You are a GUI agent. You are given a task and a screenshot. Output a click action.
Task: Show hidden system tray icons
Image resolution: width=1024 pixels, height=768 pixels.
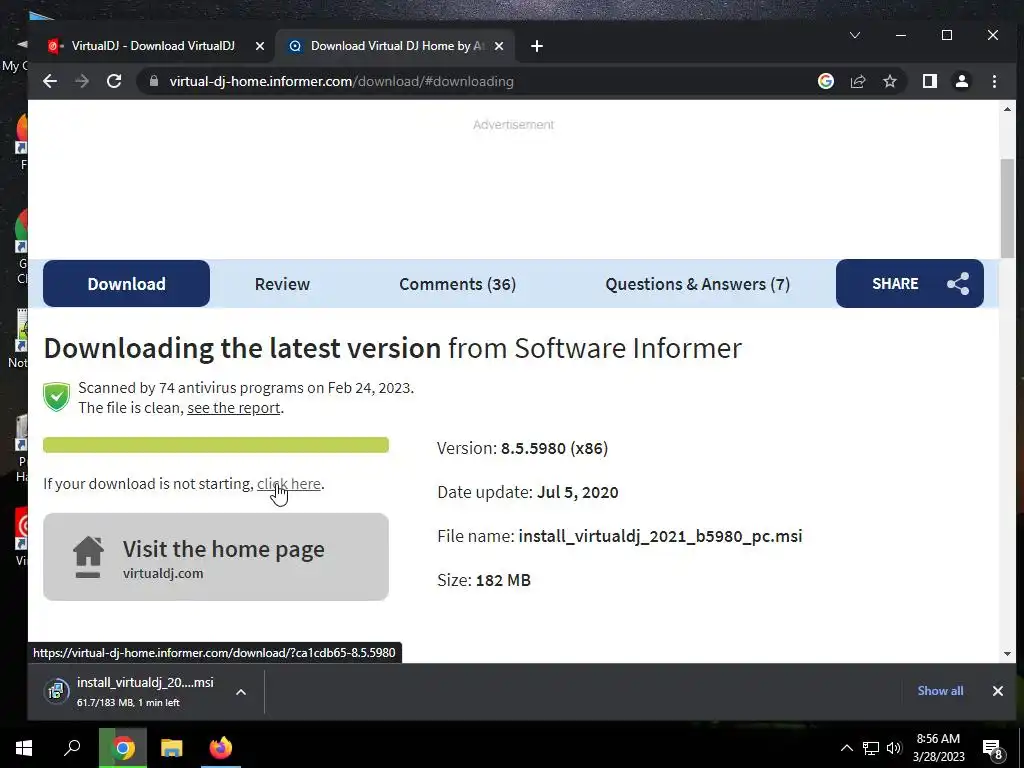[x=846, y=748]
